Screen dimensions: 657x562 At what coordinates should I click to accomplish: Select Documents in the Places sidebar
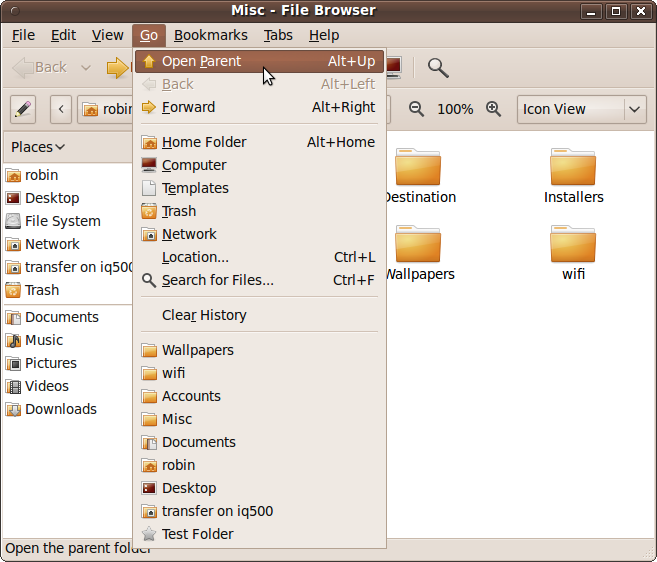[67, 317]
